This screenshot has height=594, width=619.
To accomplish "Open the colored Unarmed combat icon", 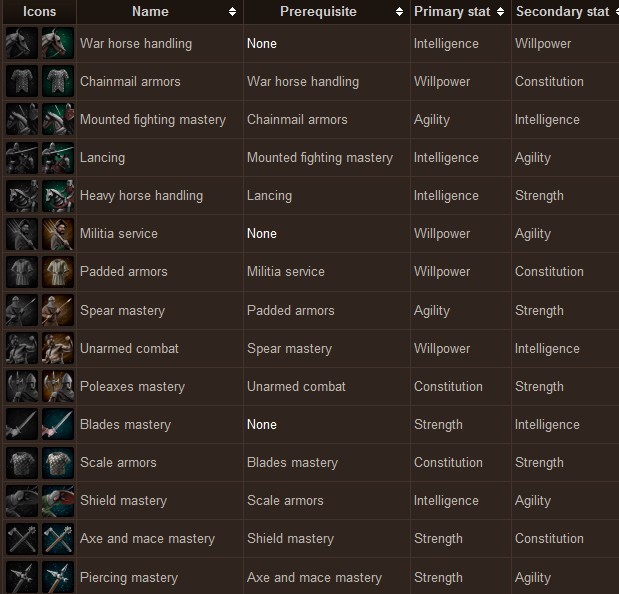I will [x=58, y=348].
